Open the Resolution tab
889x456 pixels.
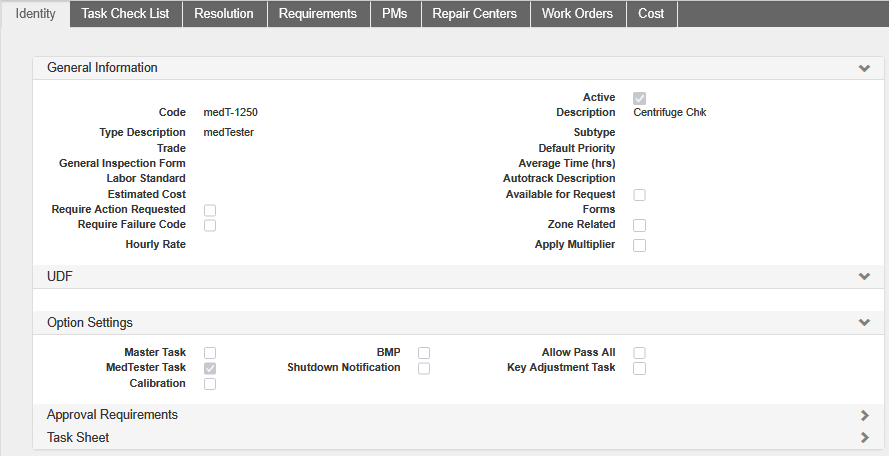tap(224, 14)
